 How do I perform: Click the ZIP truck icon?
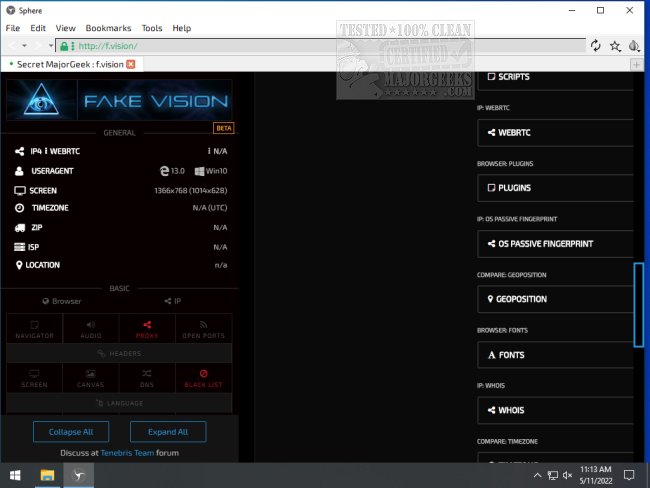20,228
